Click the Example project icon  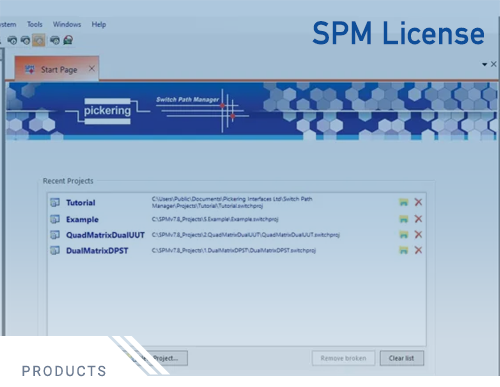pyautogui.click(x=55, y=219)
